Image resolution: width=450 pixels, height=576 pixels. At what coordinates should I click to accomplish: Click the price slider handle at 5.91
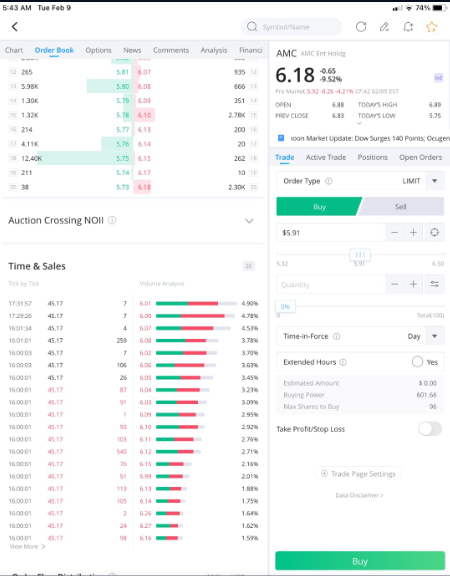pyautogui.click(x=360, y=254)
